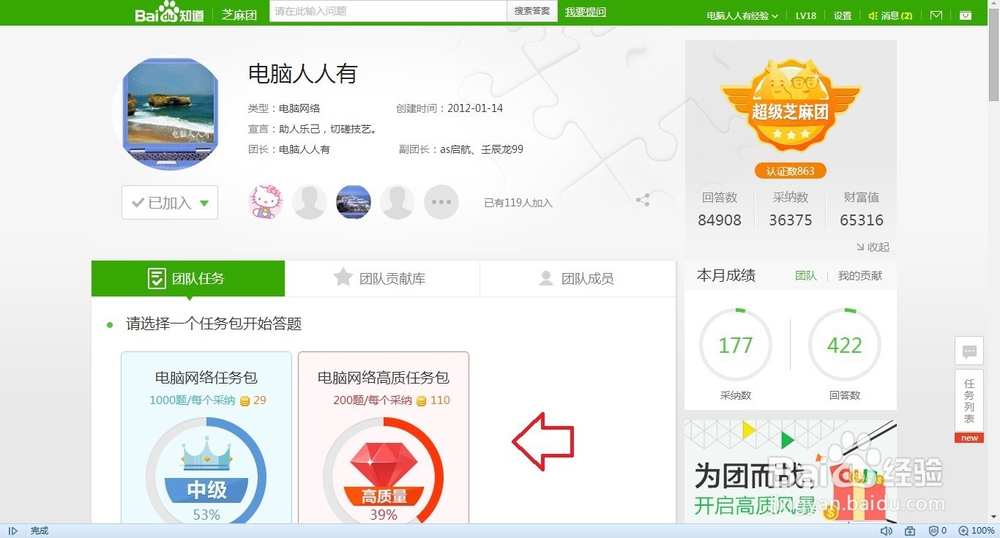The image size is (1000, 538).
Task: Select 我的贡献 in 本月成绩
Action: [x=860, y=275]
